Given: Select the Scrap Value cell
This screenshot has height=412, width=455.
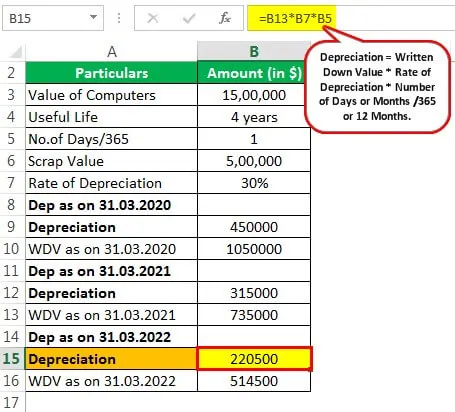Looking at the screenshot, I should click(111, 161).
